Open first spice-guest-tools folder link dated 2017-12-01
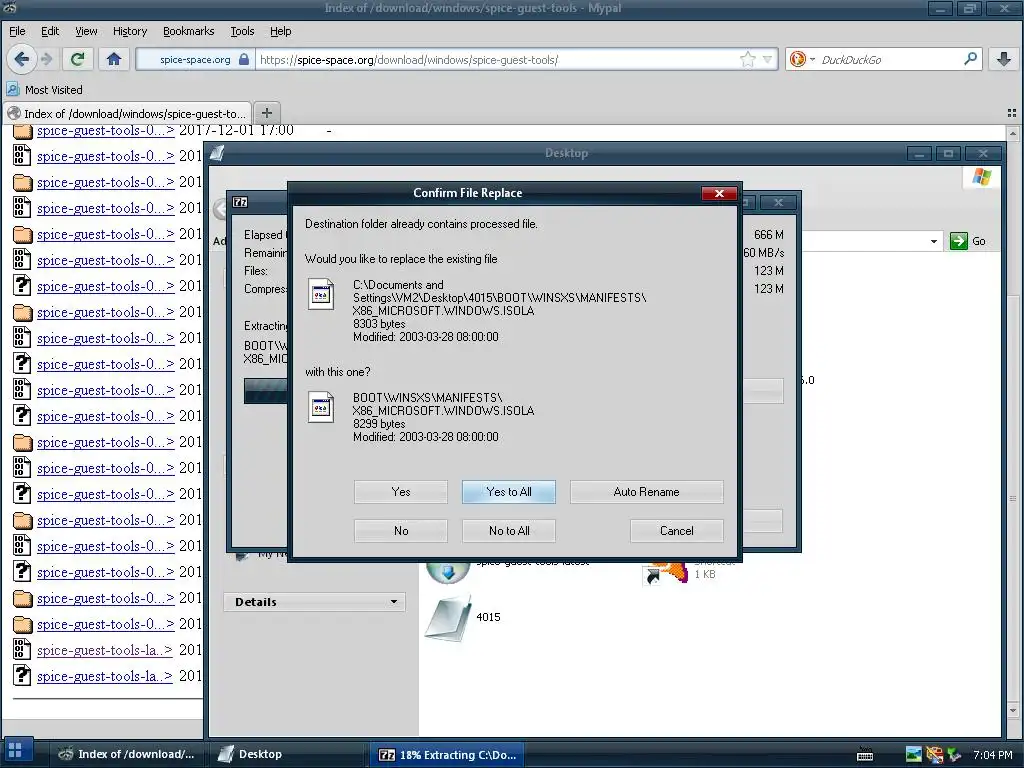1024x768 pixels. pyautogui.click(x=105, y=130)
